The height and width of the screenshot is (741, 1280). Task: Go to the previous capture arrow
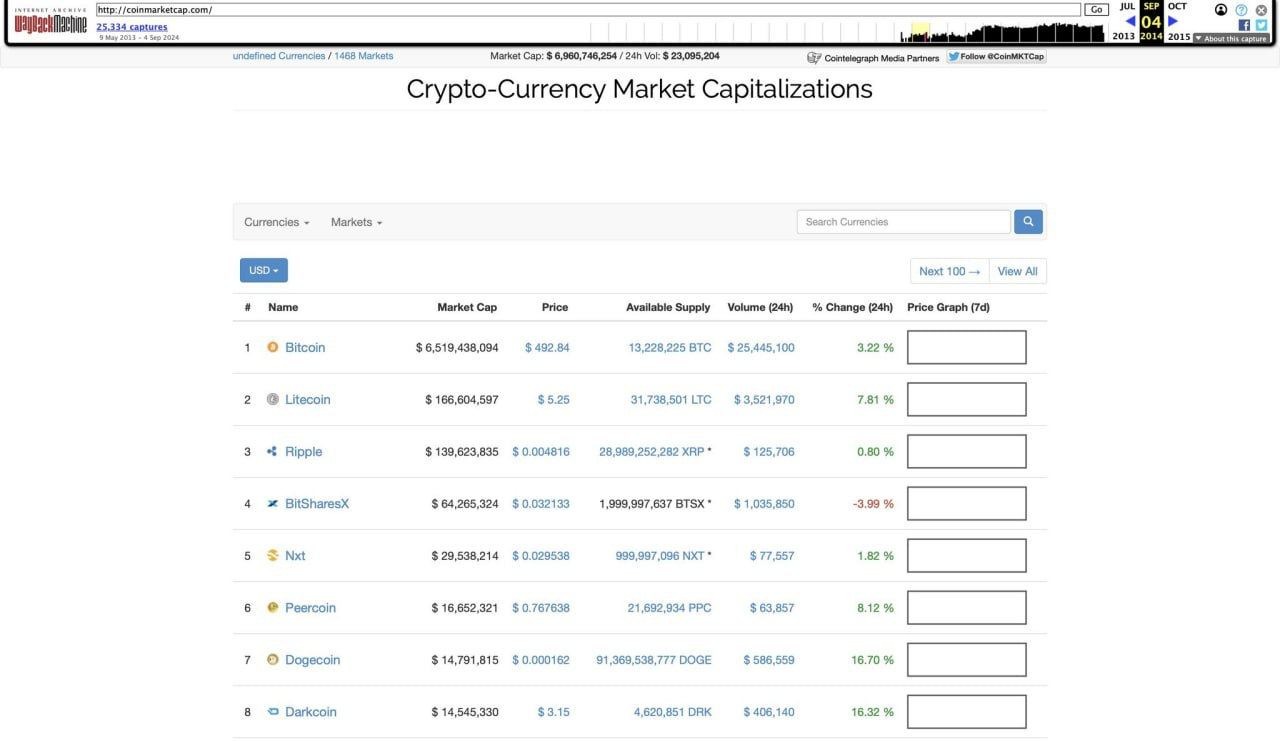pos(1130,21)
